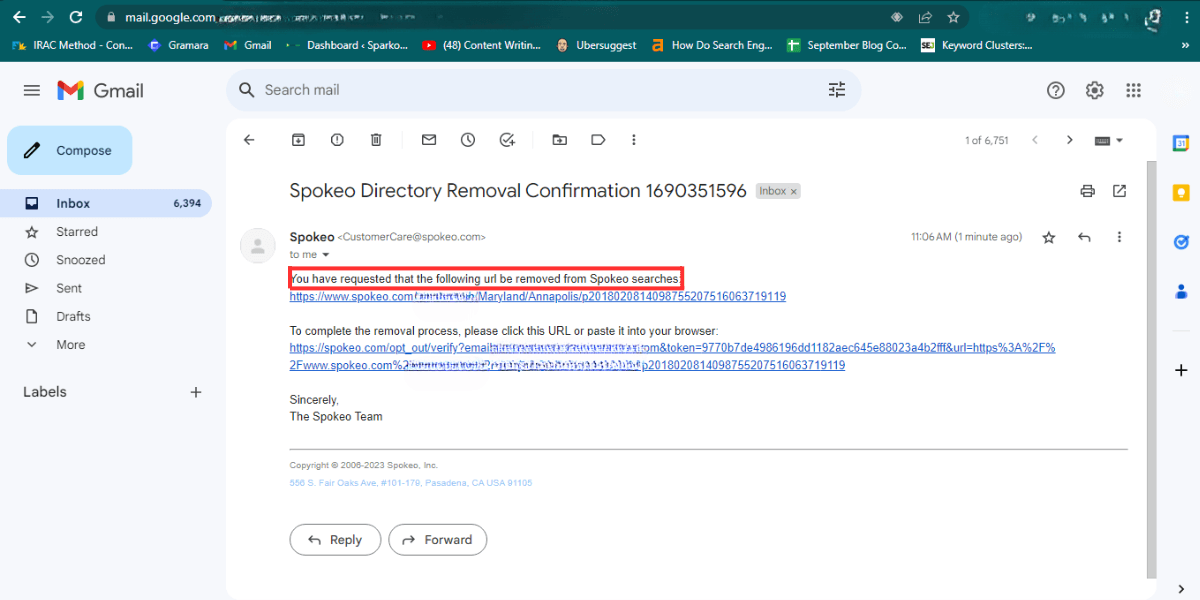Open the IRAC Method bookmark

point(72,45)
